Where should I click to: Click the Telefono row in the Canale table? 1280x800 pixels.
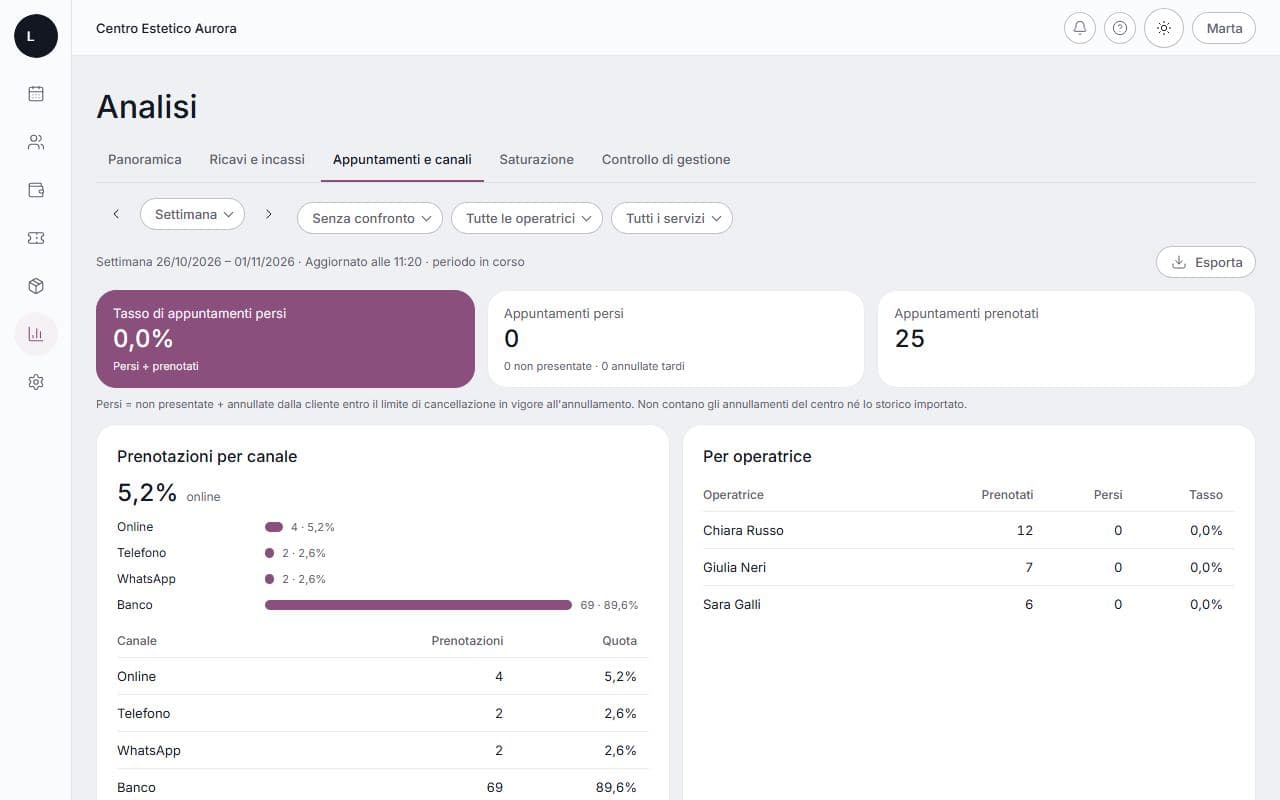[x=382, y=713]
